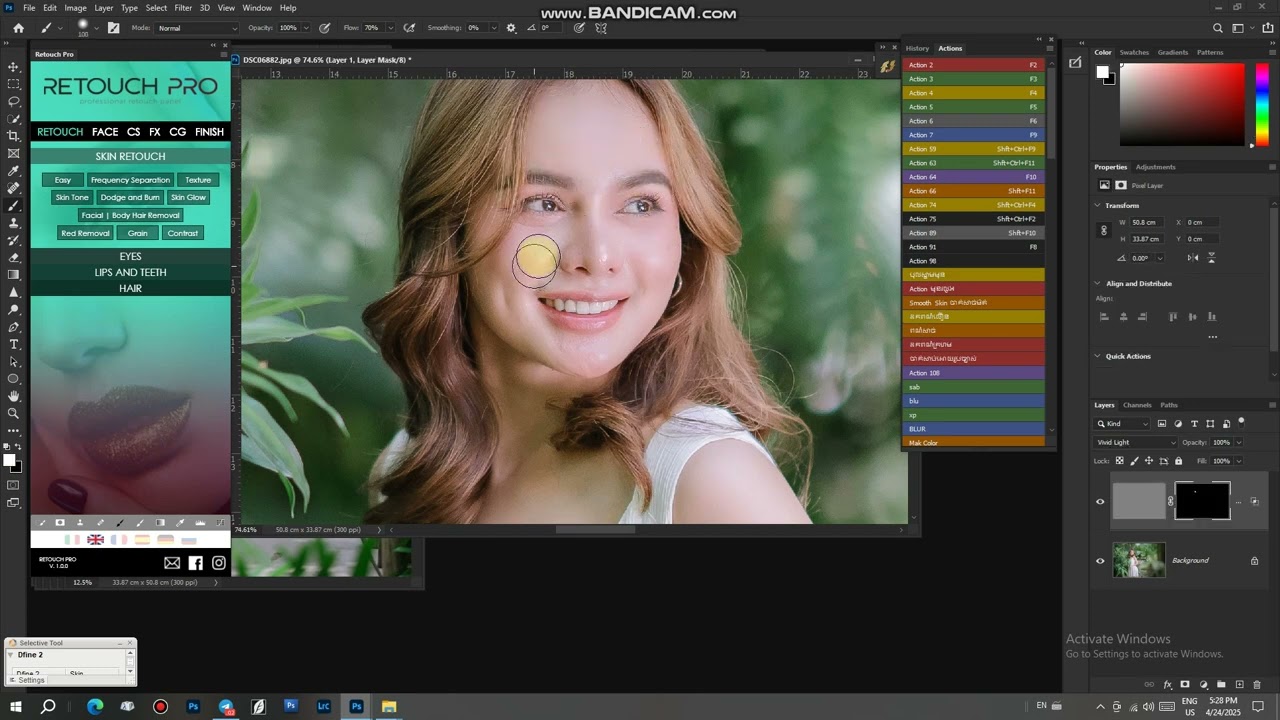This screenshot has height=720, width=1280.
Task: Open the Vivid Light blend mode dropdown
Action: (x=1136, y=442)
